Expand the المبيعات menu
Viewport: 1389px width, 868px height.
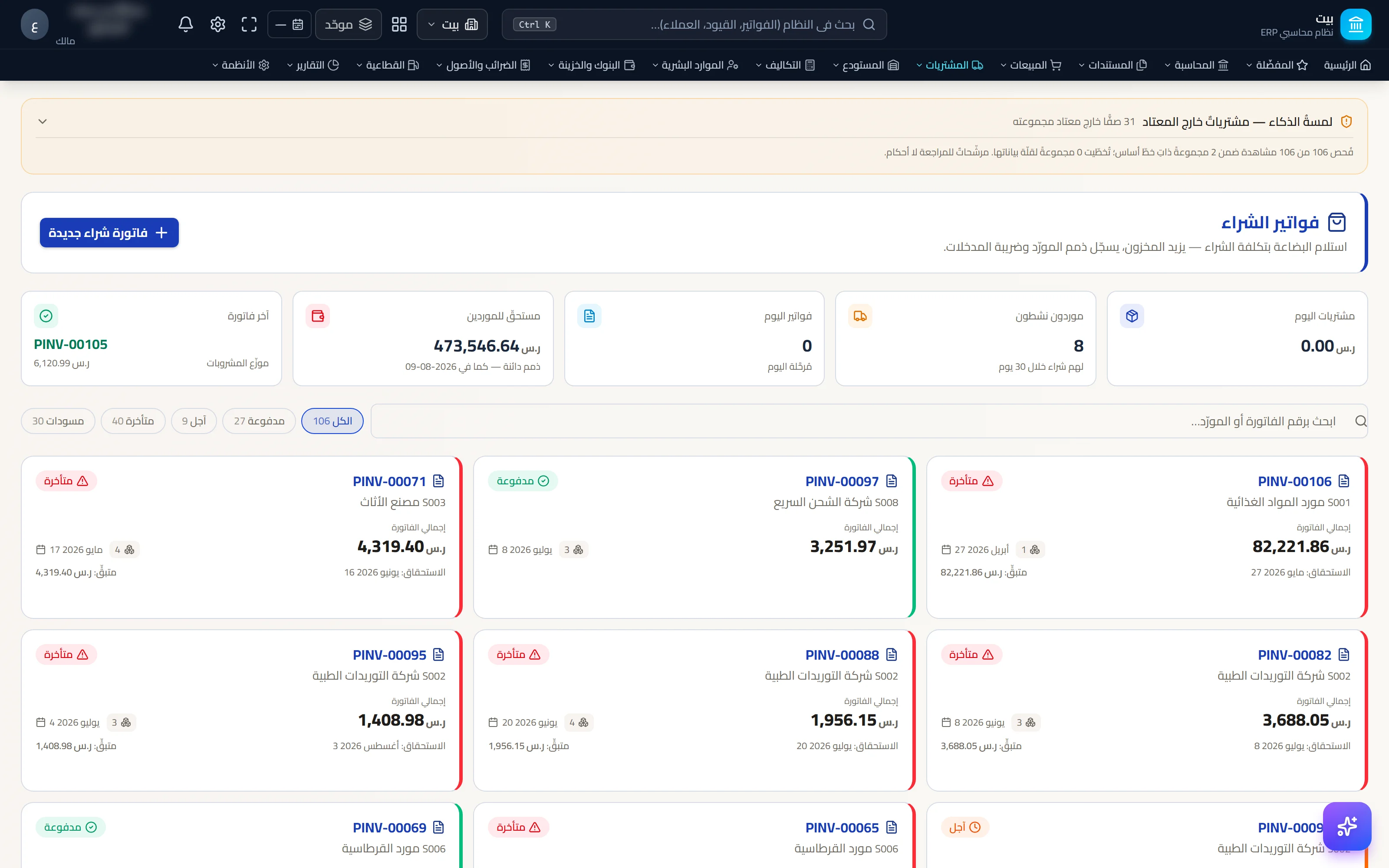(x=1031, y=65)
